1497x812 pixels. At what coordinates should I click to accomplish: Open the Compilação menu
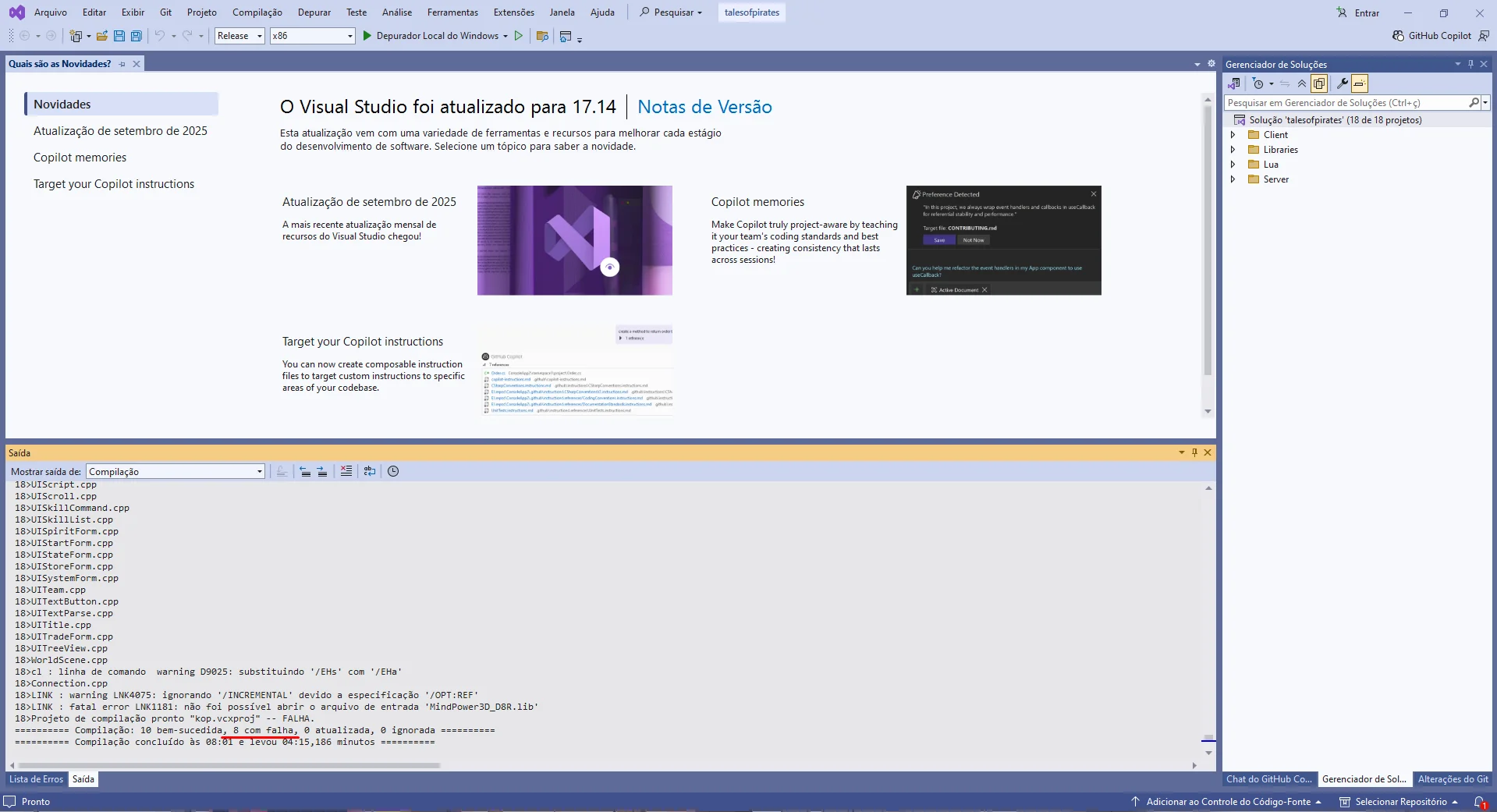pyautogui.click(x=257, y=12)
